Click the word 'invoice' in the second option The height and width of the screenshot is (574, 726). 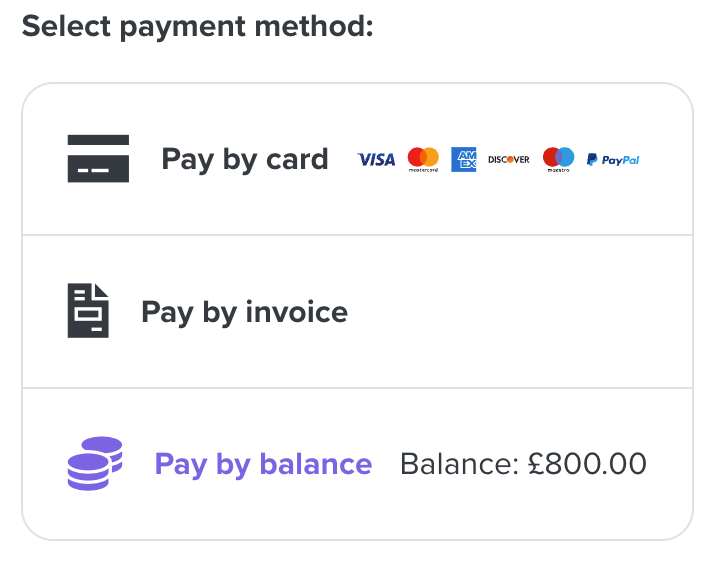tap(296, 312)
